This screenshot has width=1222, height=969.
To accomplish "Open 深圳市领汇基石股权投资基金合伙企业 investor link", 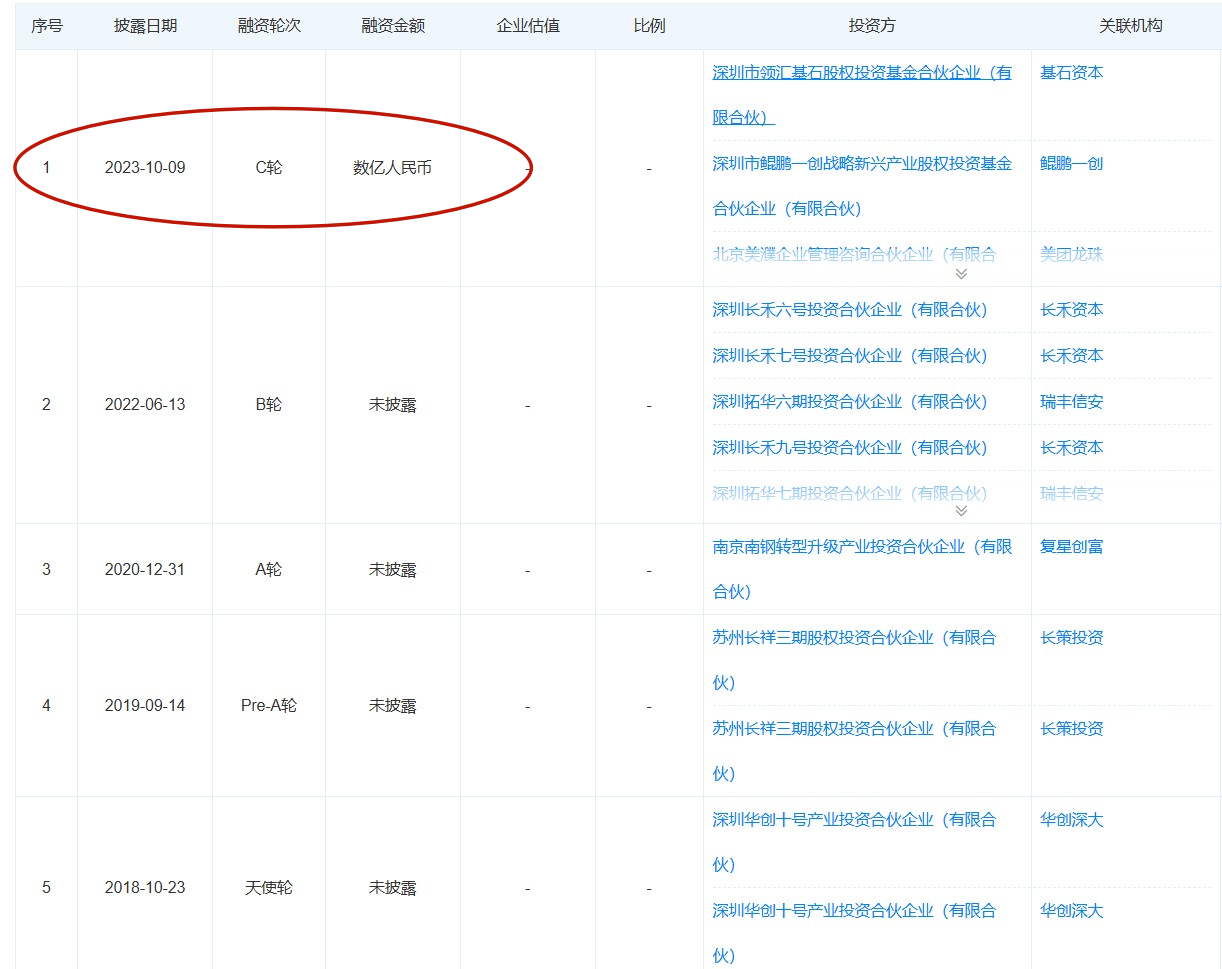I will (x=862, y=95).
